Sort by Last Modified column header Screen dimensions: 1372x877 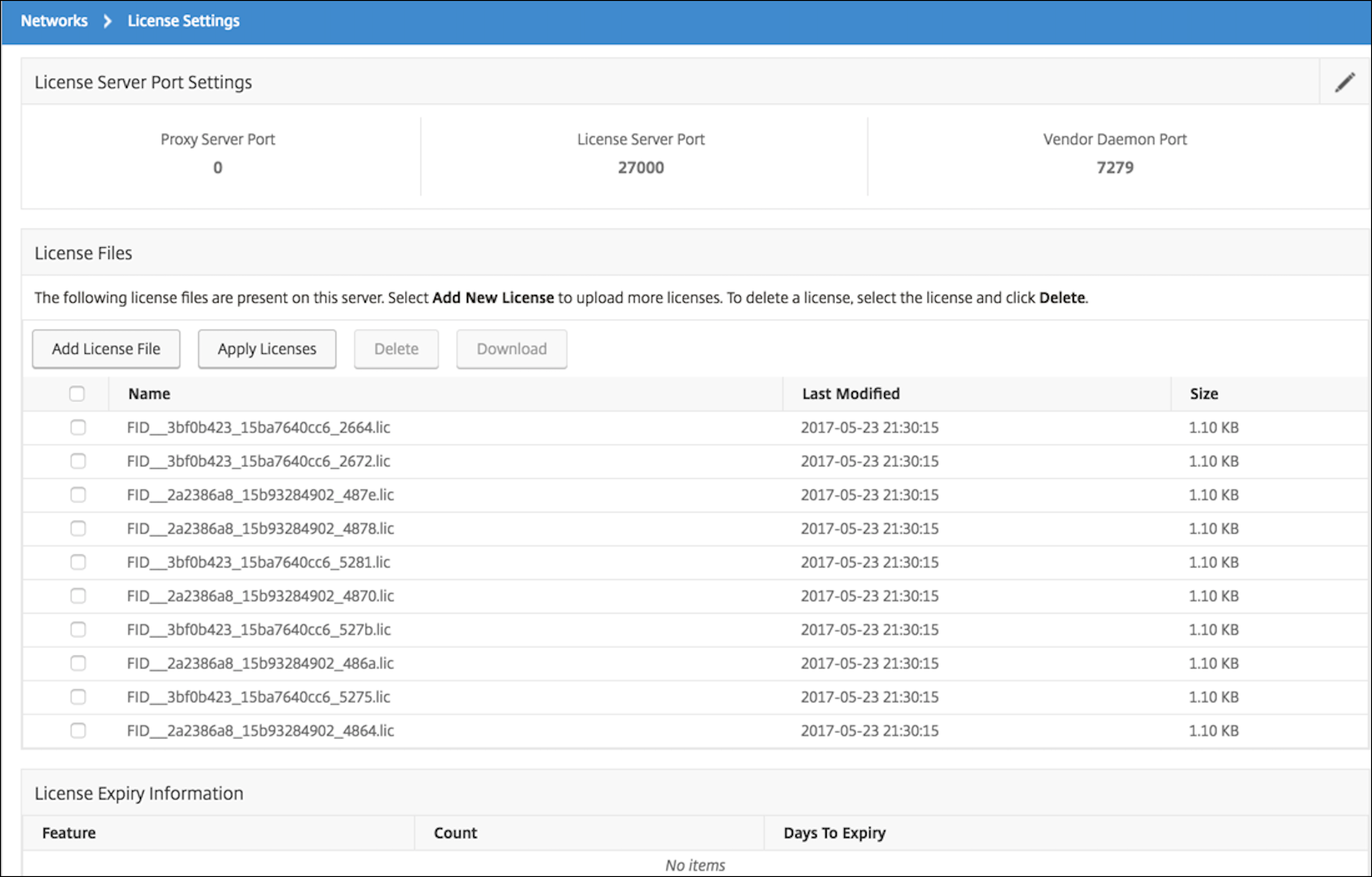[851, 394]
